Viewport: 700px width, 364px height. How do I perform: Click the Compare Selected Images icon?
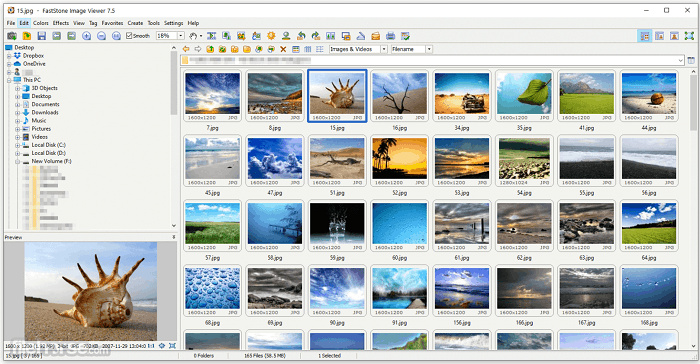click(330, 36)
